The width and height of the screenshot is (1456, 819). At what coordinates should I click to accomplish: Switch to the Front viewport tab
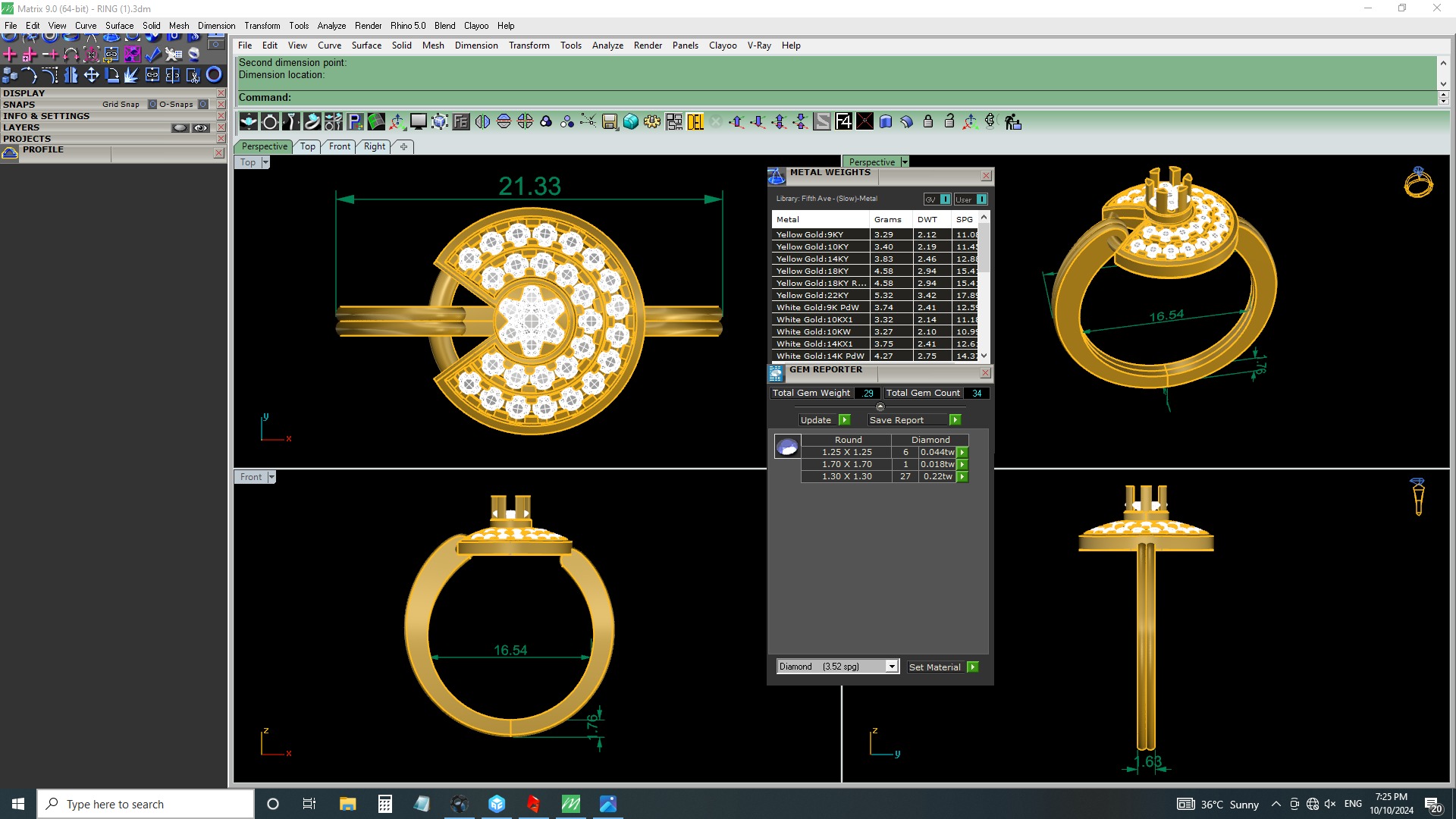pyautogui.click(x=340, y=146)
